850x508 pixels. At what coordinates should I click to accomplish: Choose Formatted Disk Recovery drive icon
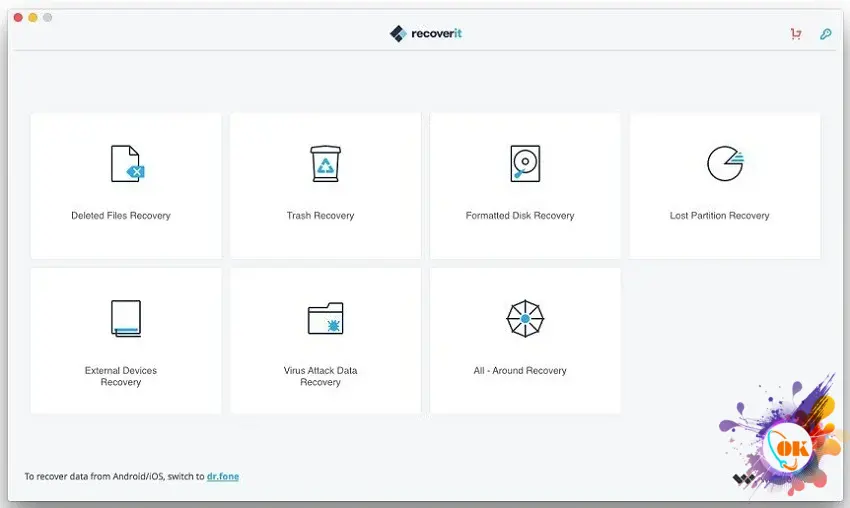[x=525, y=163]
